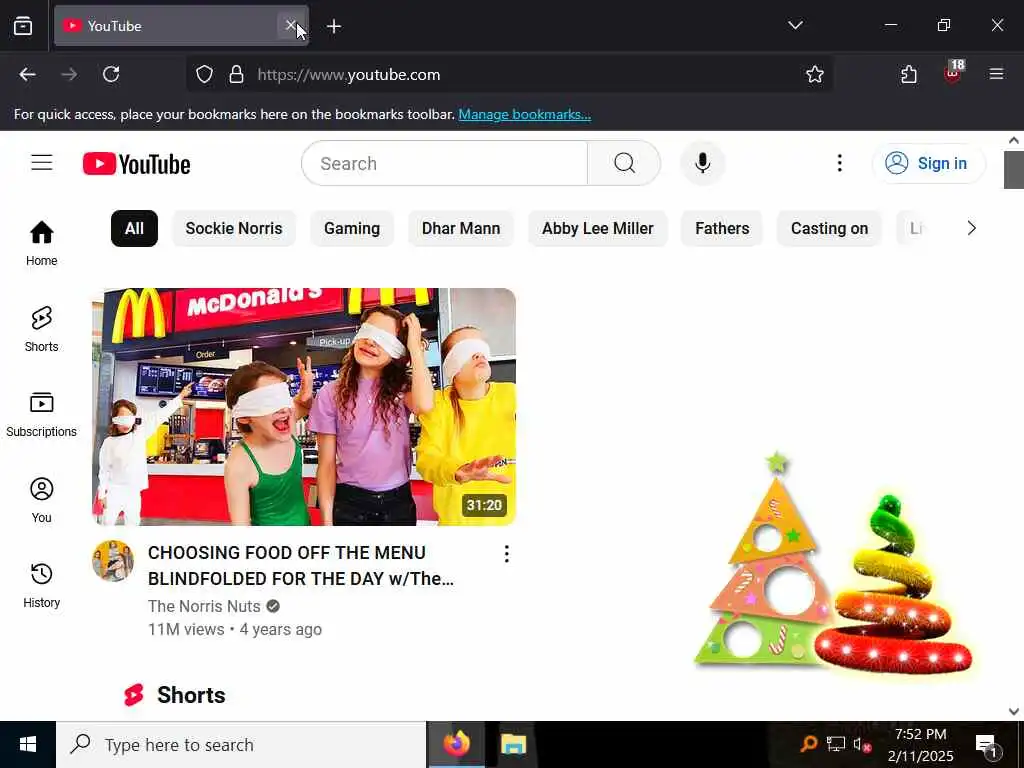Close the YouTube tab
The image size is (1024, 768).
point(291,25)
